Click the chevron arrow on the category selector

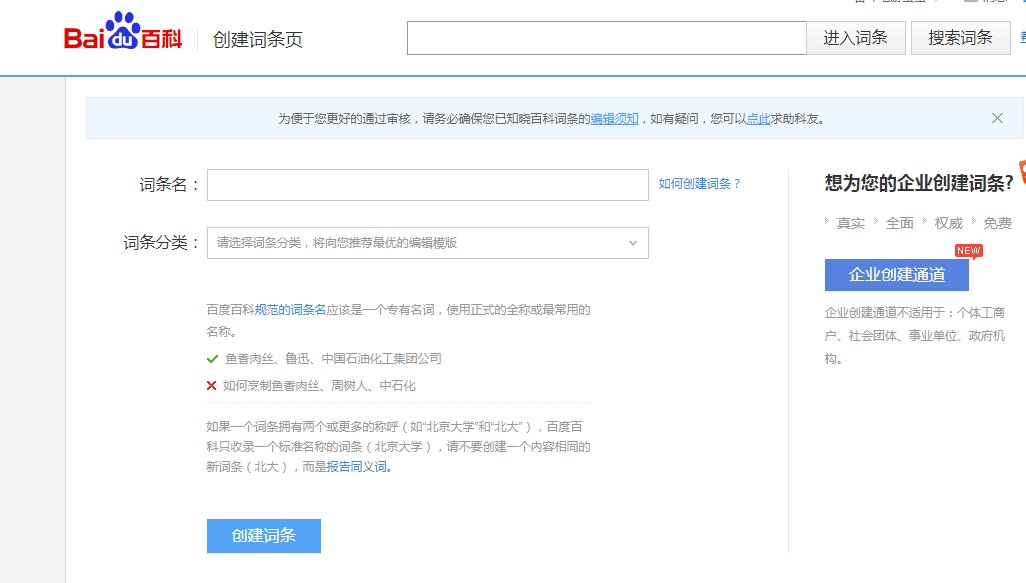coord(632,242)
